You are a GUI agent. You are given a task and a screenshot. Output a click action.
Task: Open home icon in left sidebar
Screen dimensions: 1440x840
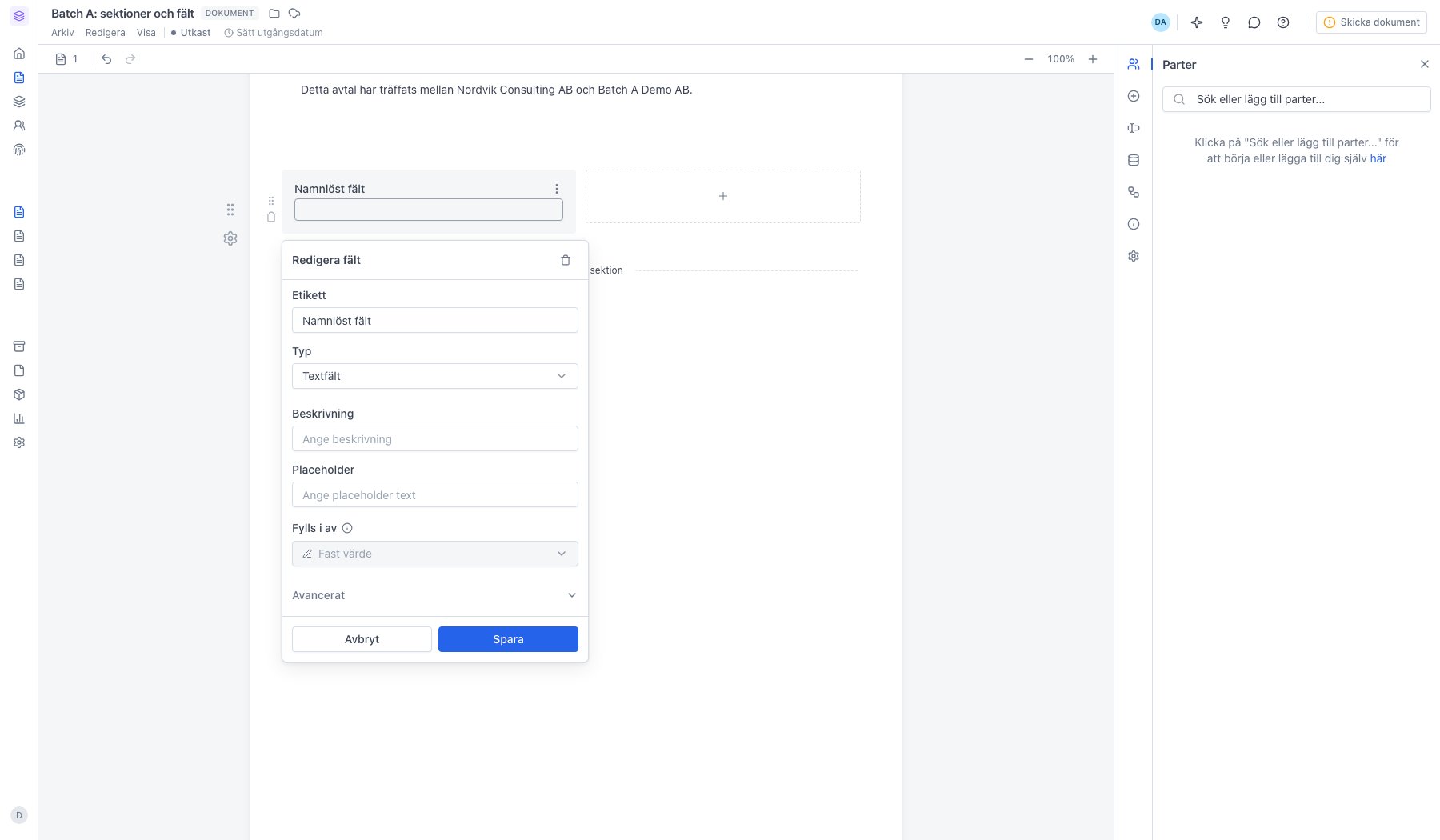[19, 54]
